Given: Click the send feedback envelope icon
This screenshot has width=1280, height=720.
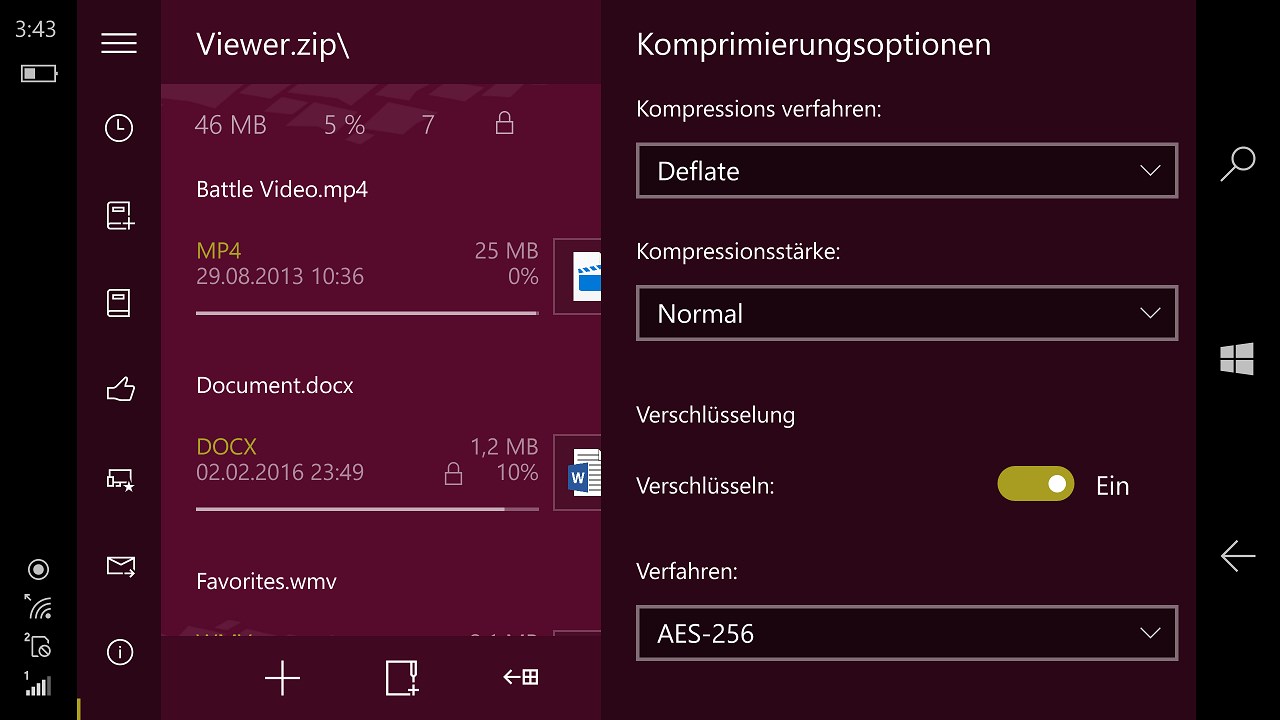Looking at the screenshot, I should click(119, 566).
